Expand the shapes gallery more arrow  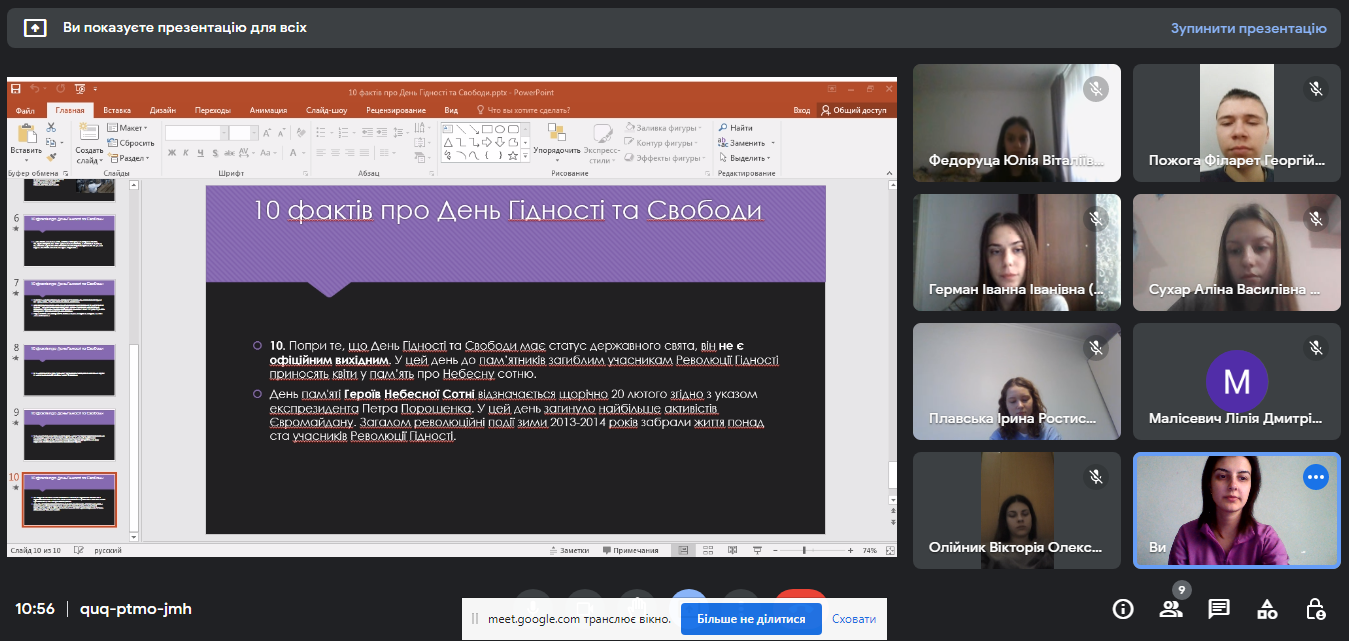click(x=526, y=157)
